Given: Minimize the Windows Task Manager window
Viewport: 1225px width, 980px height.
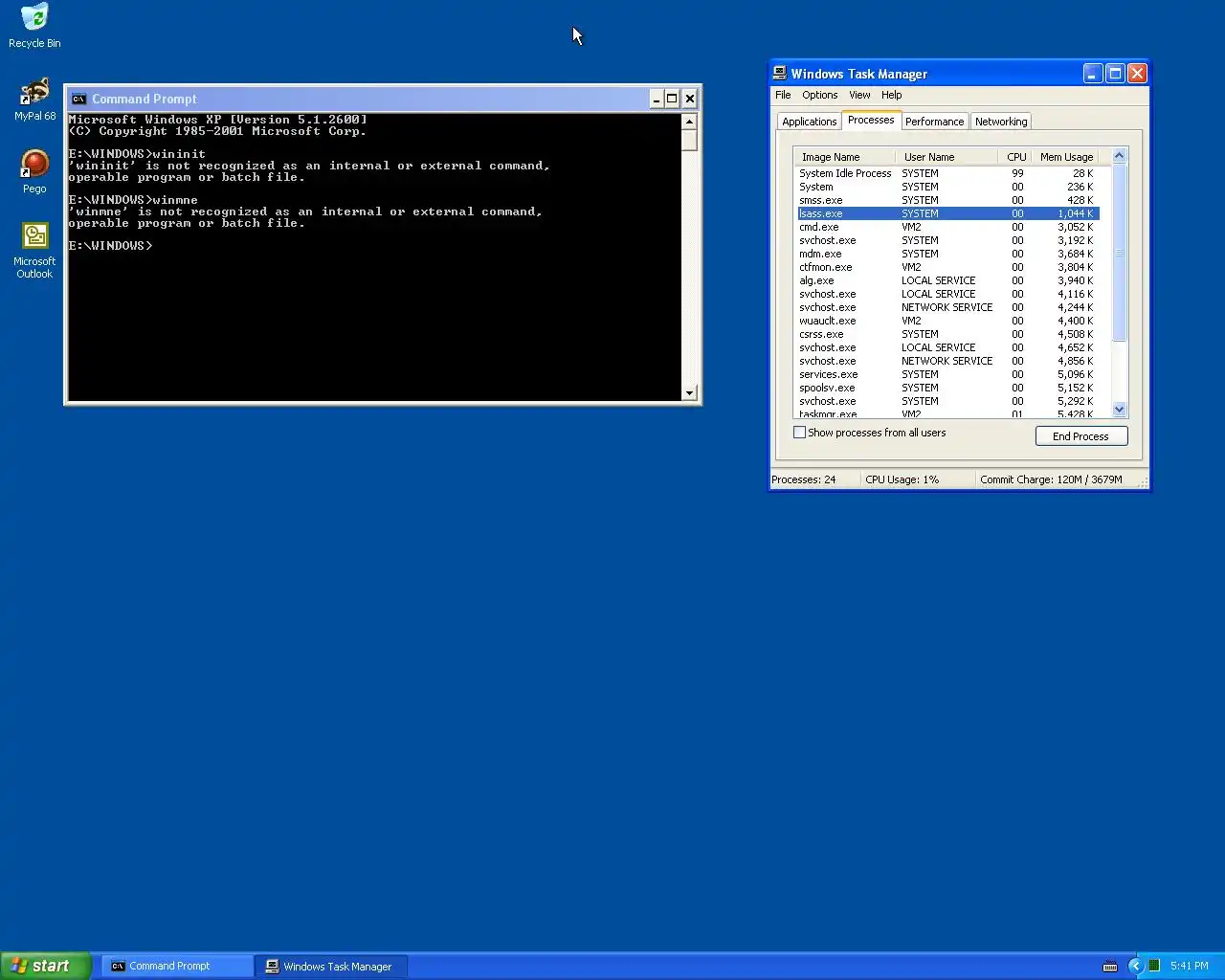Looking at the screenshot, I should tap(1093, 74).
